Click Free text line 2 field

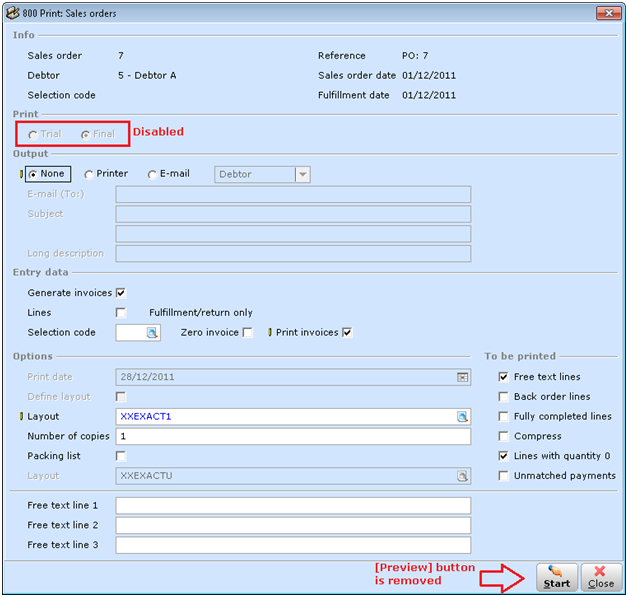[x=293, y=525]
